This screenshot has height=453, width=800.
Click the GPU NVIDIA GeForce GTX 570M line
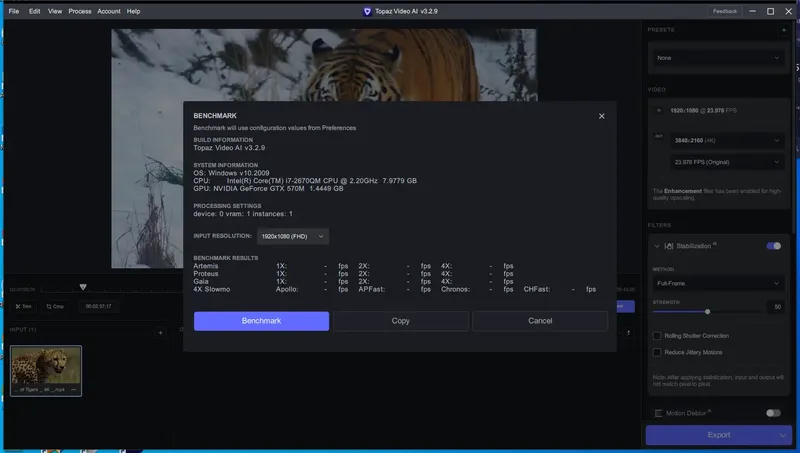[268, 189]
